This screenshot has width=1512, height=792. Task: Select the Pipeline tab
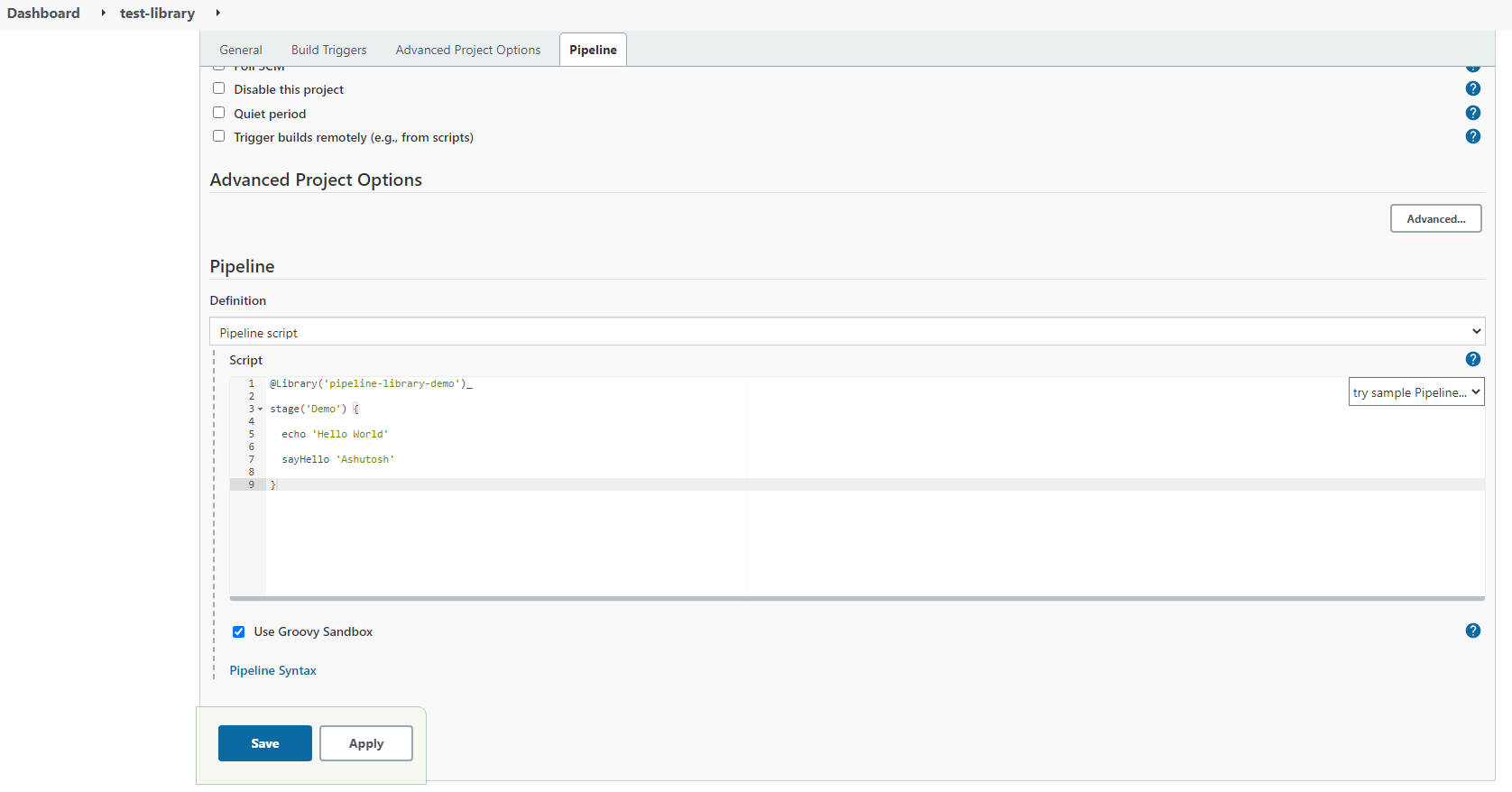[593, 50]
